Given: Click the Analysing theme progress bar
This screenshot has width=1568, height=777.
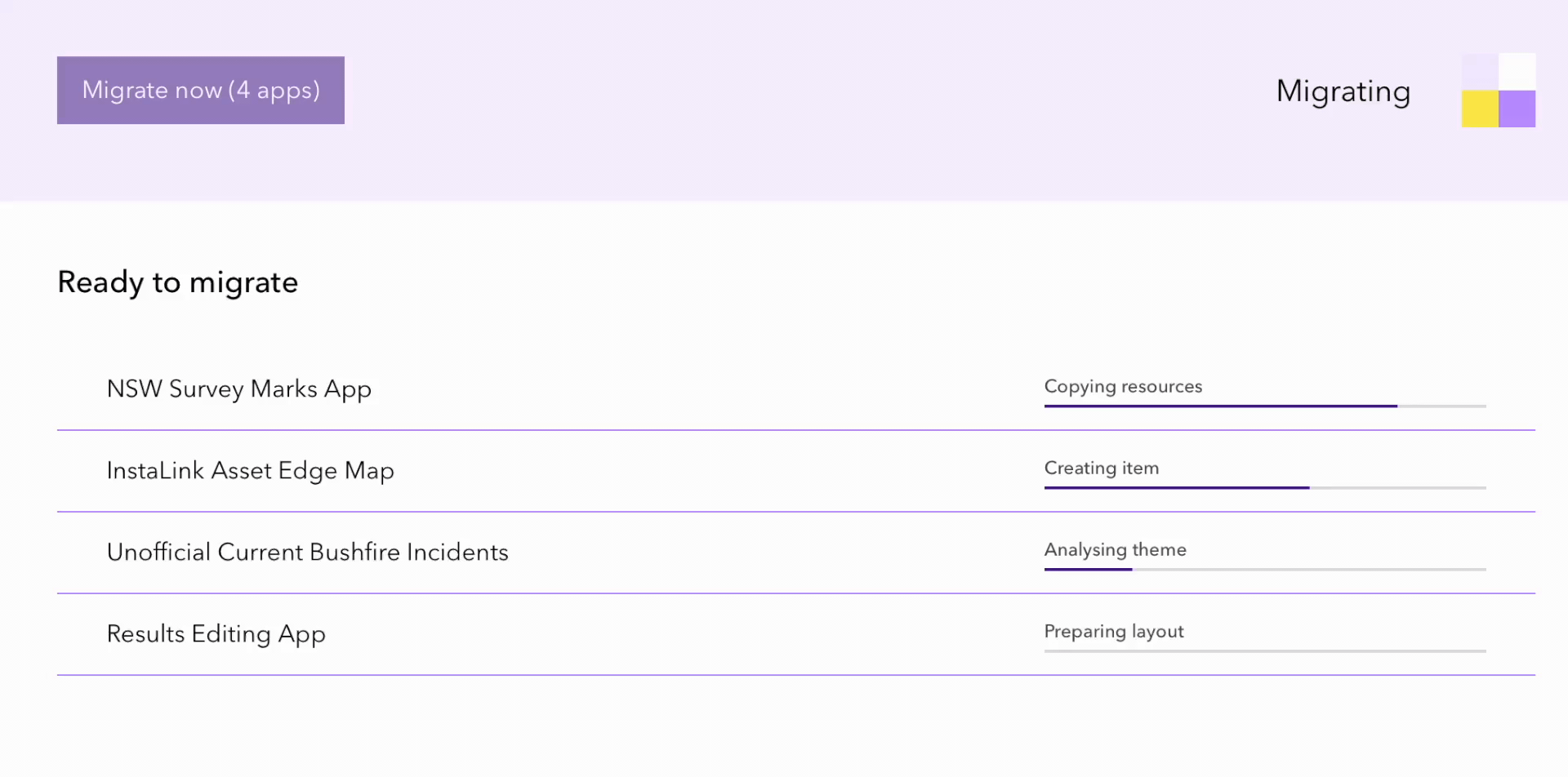Looking at the screenshot, I should [x=1265, y=569].
